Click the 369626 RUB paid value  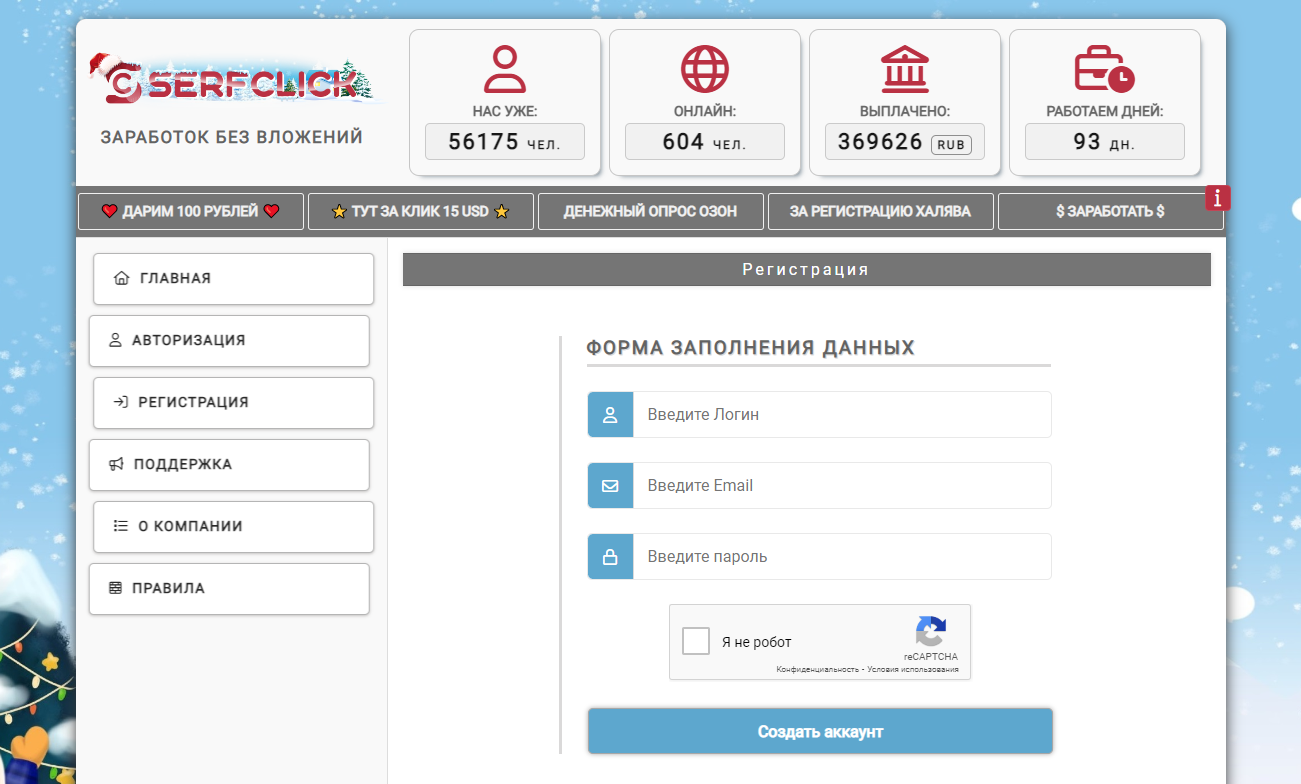[x=905, y=142]
